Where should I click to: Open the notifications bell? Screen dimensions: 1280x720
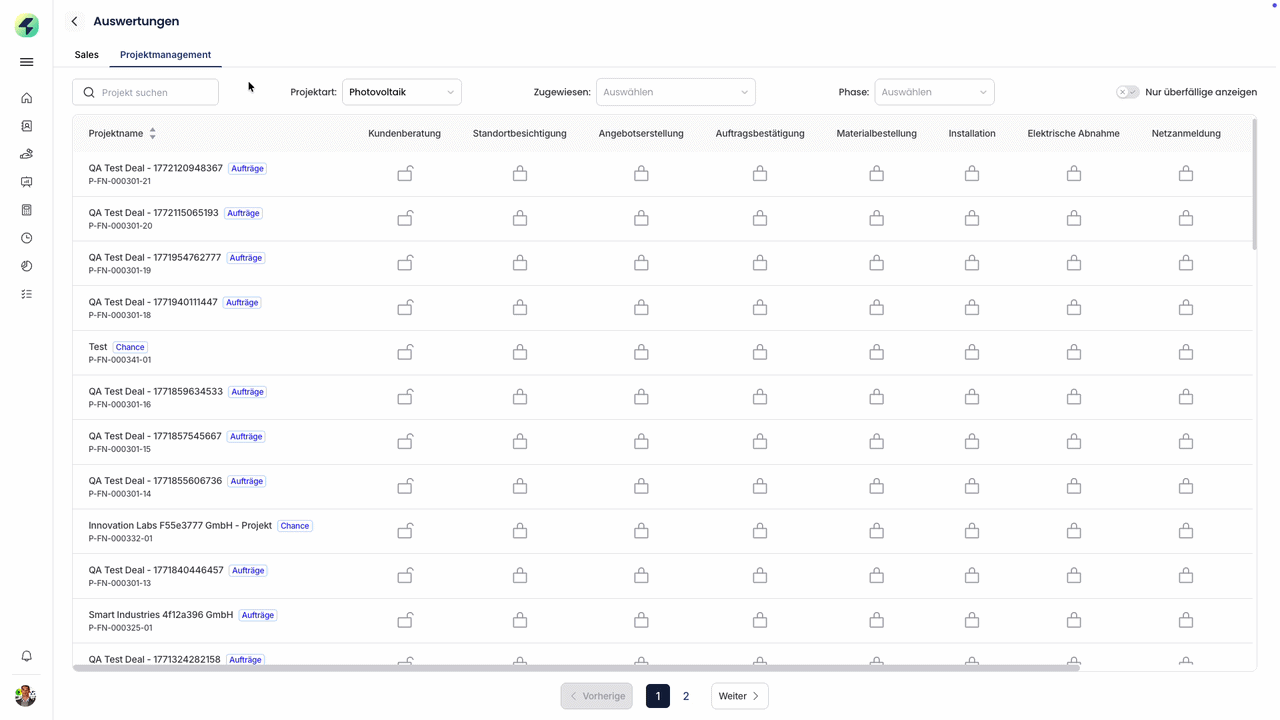pyautogui.click(x=27, y=656)
